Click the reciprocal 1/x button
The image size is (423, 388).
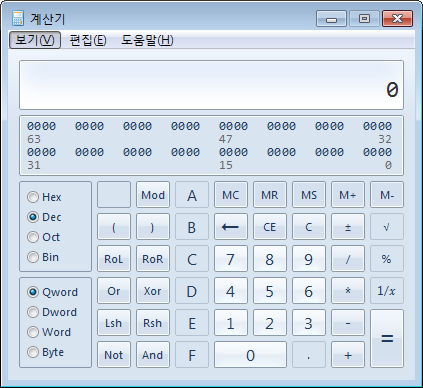387,291
